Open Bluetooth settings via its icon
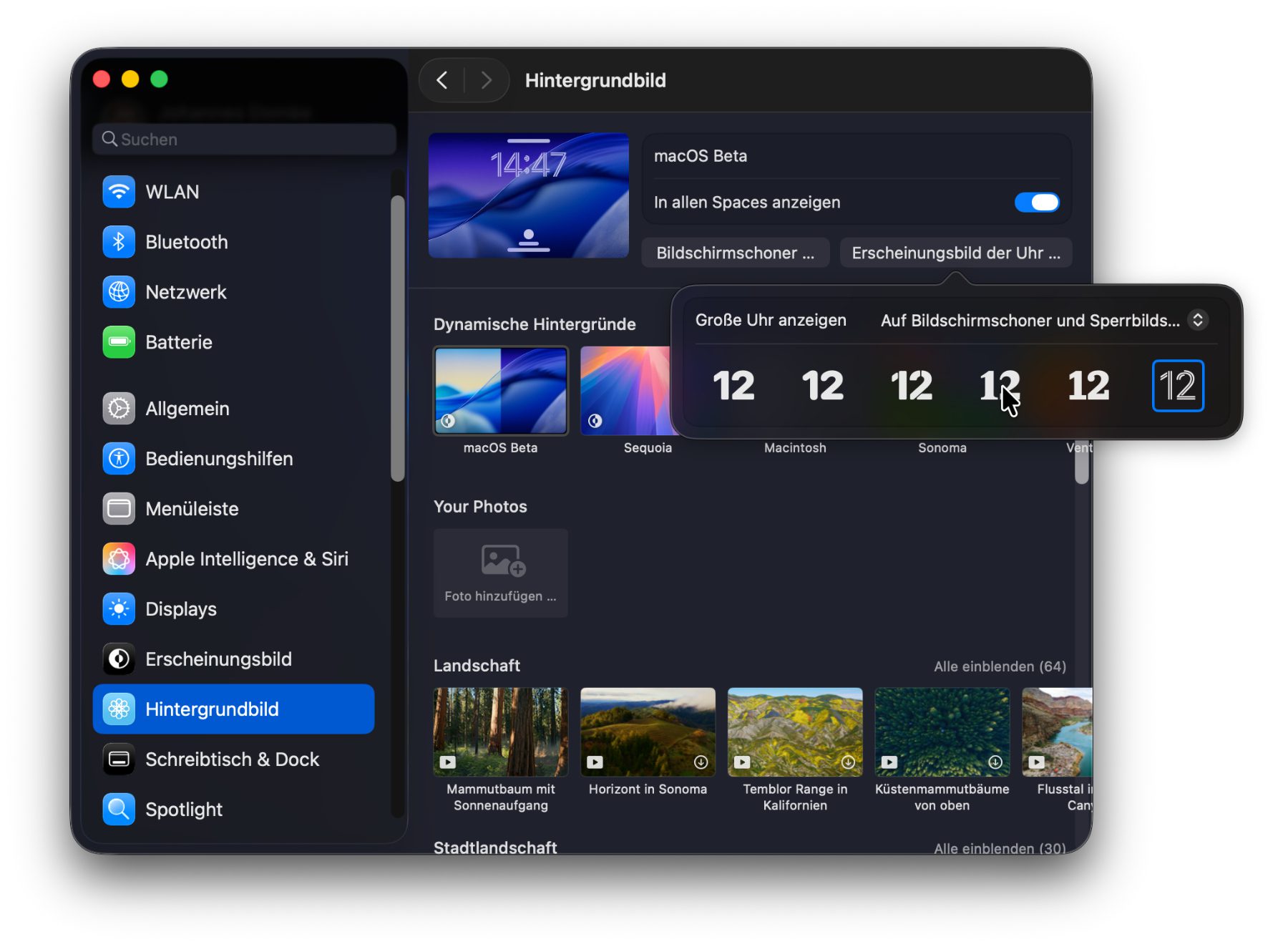Viewport: 1288px width, 947px height. [119, 242]
